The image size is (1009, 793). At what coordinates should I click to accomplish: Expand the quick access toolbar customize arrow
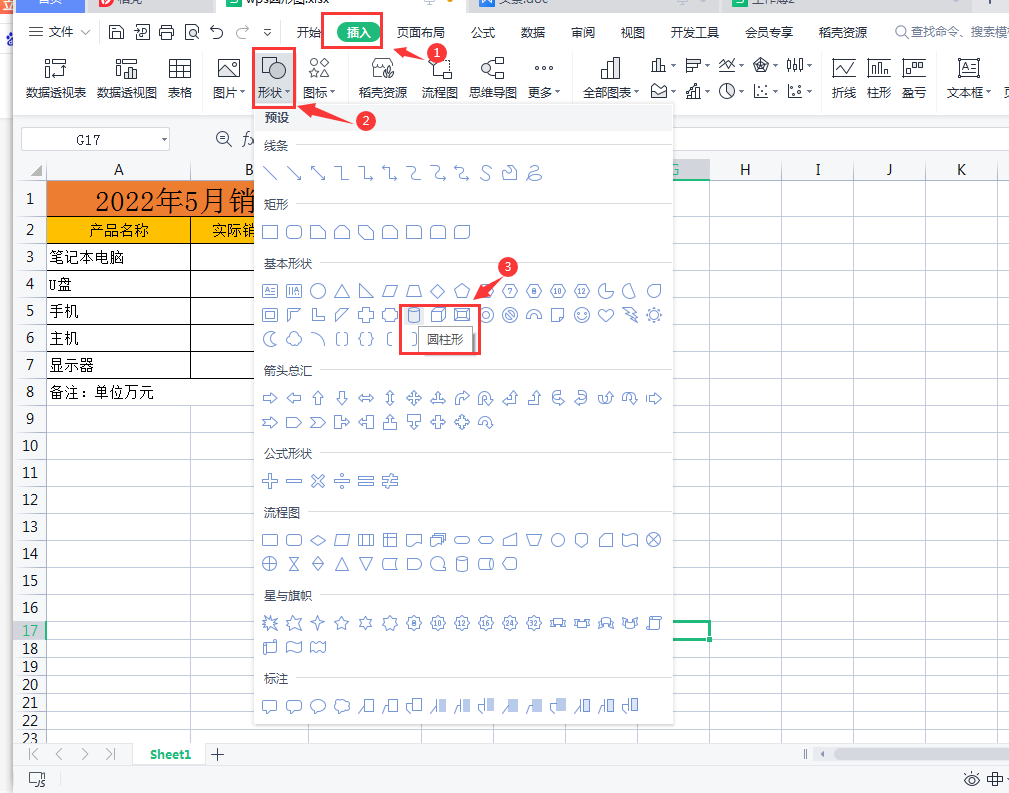(267, 32)
